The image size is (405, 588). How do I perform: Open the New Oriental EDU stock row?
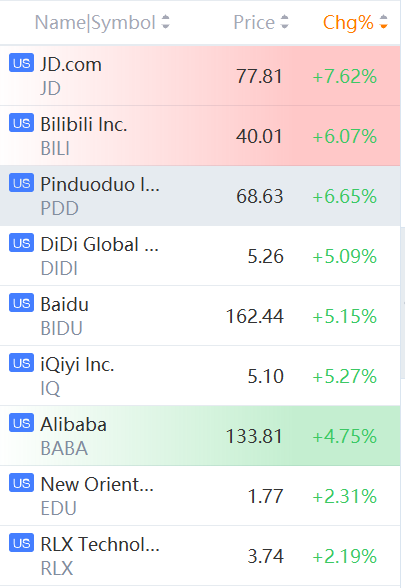200,496
